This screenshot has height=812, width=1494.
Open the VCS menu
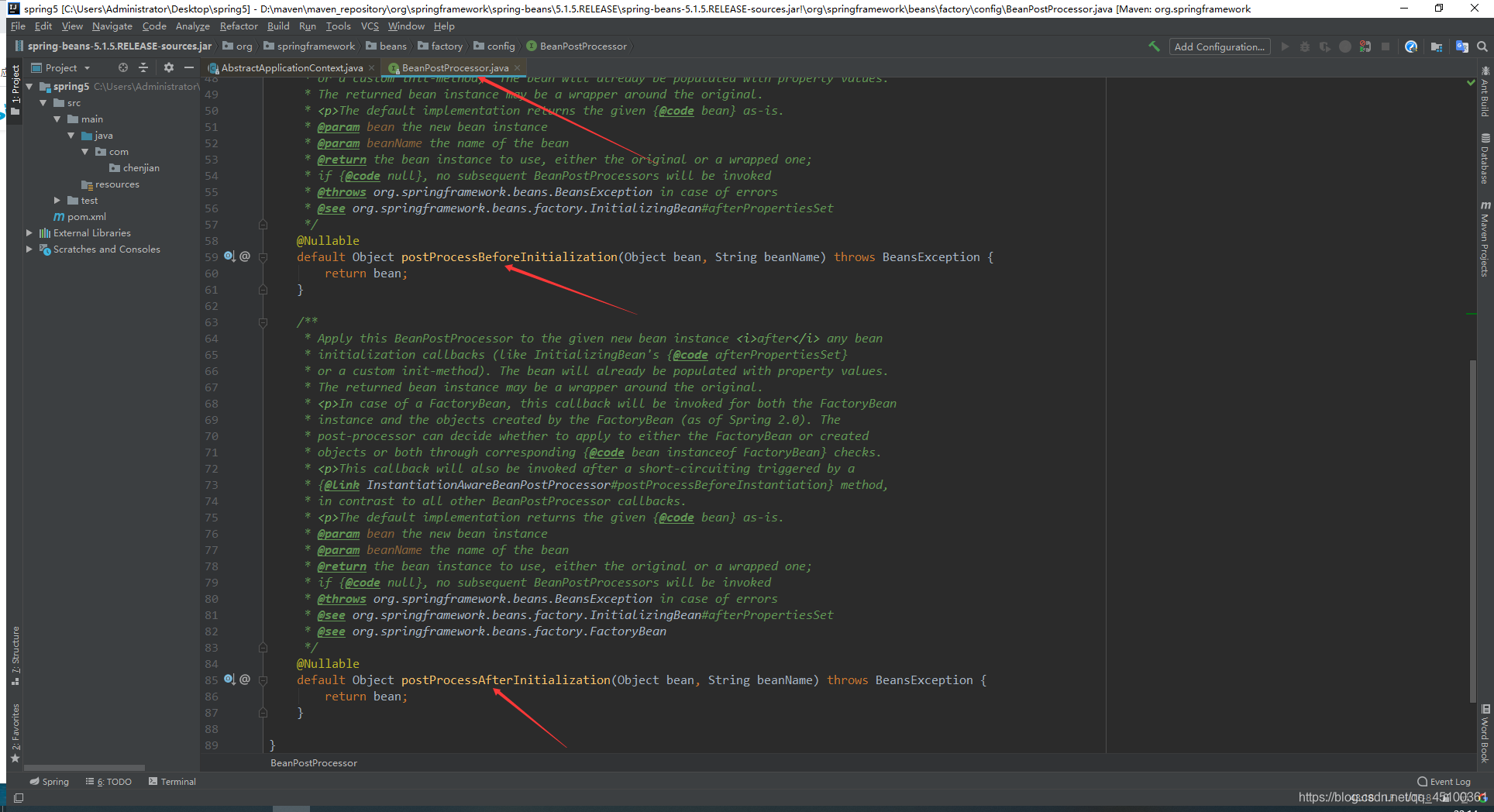pos(370,26)
